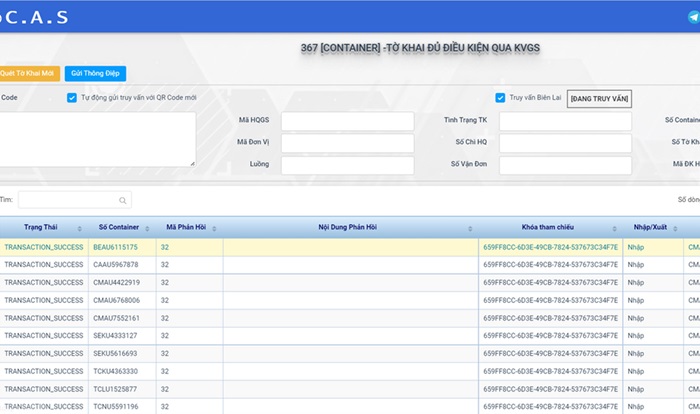
Task: Uncheck the Truy vấn Biên Lai checkbox
Action: (x=500, y=98)
